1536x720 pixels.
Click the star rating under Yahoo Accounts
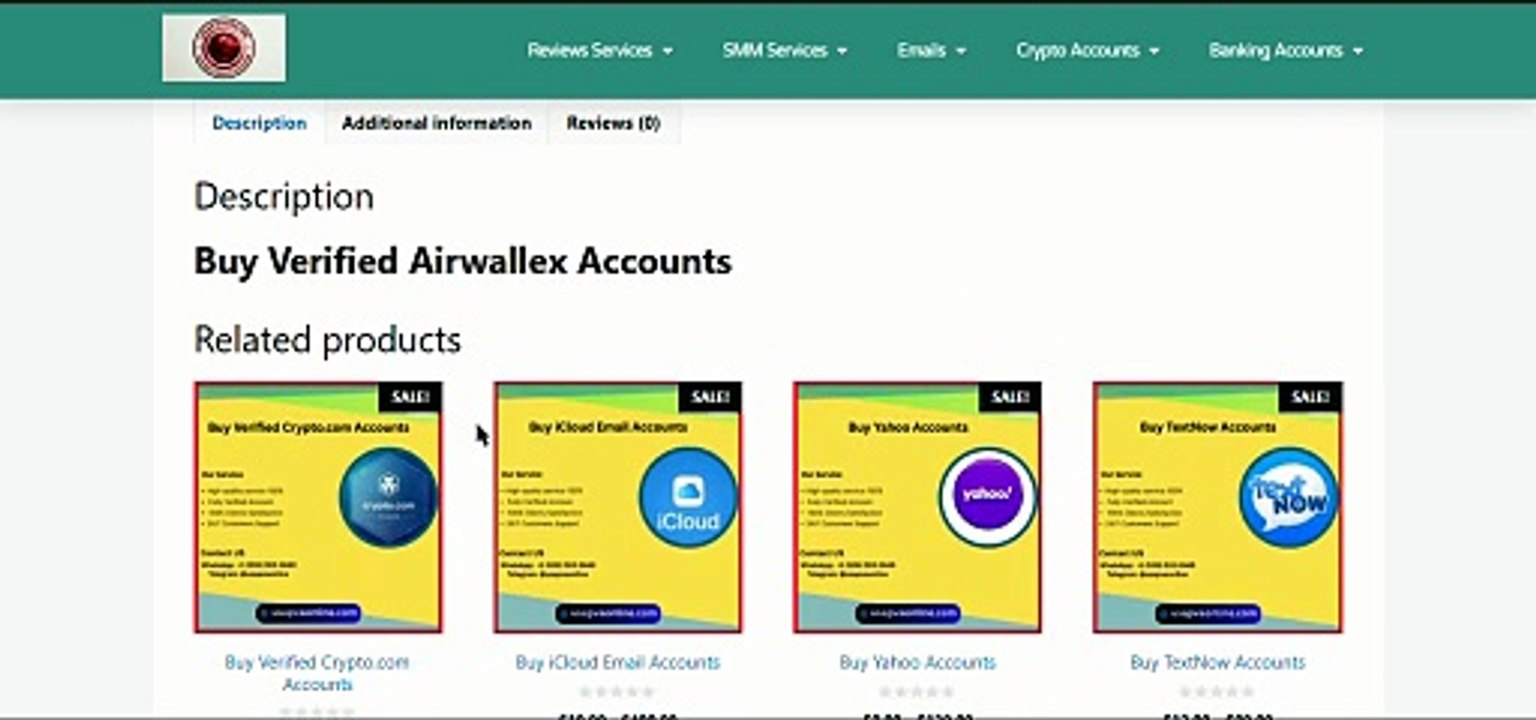tap(918, 692)
